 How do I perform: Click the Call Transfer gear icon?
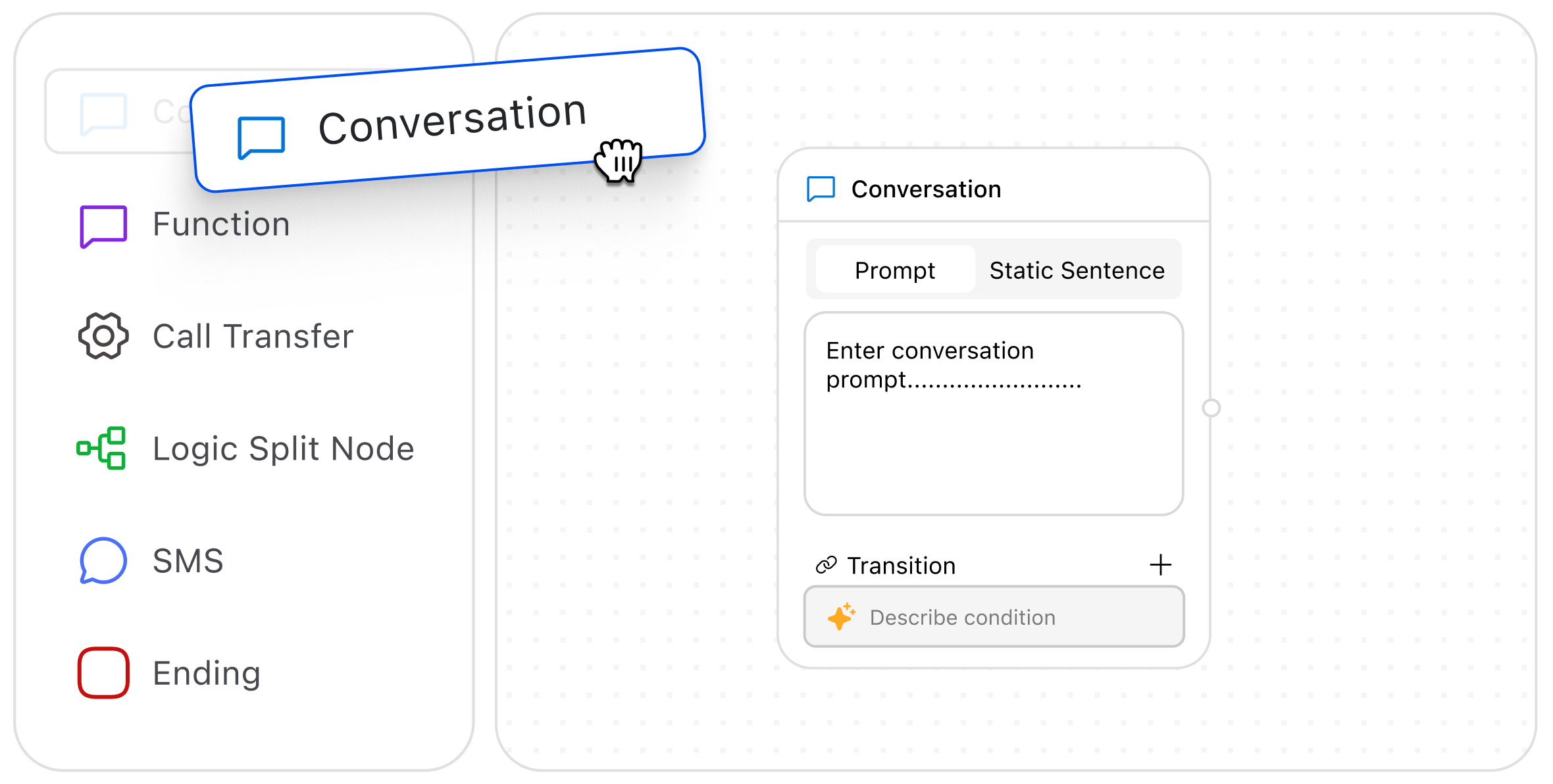coord(103,336)
